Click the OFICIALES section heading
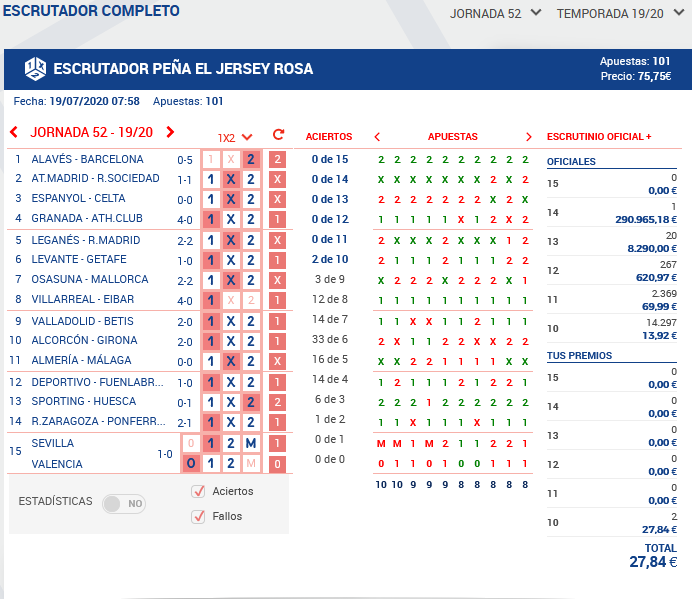This screenshot has width=692, height=599. pyautogui.click(x=571, y=162)
